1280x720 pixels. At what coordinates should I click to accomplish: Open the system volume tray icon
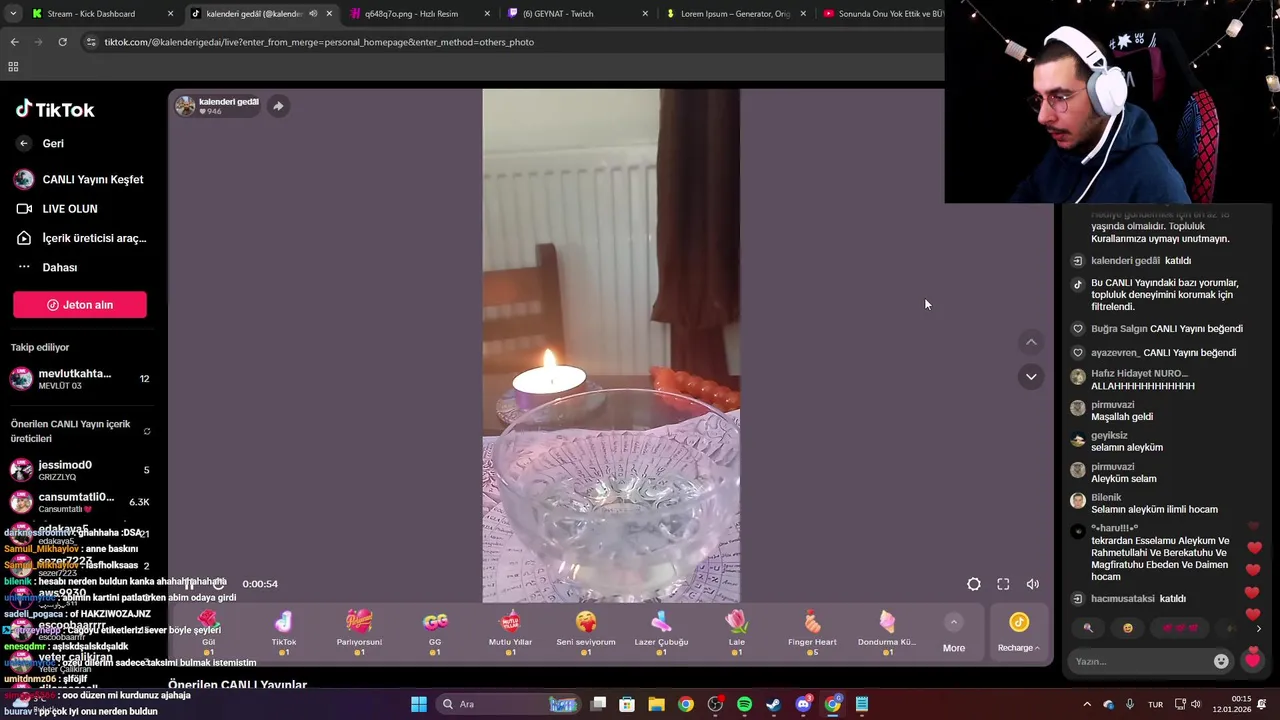click(x=1195, y=704)
